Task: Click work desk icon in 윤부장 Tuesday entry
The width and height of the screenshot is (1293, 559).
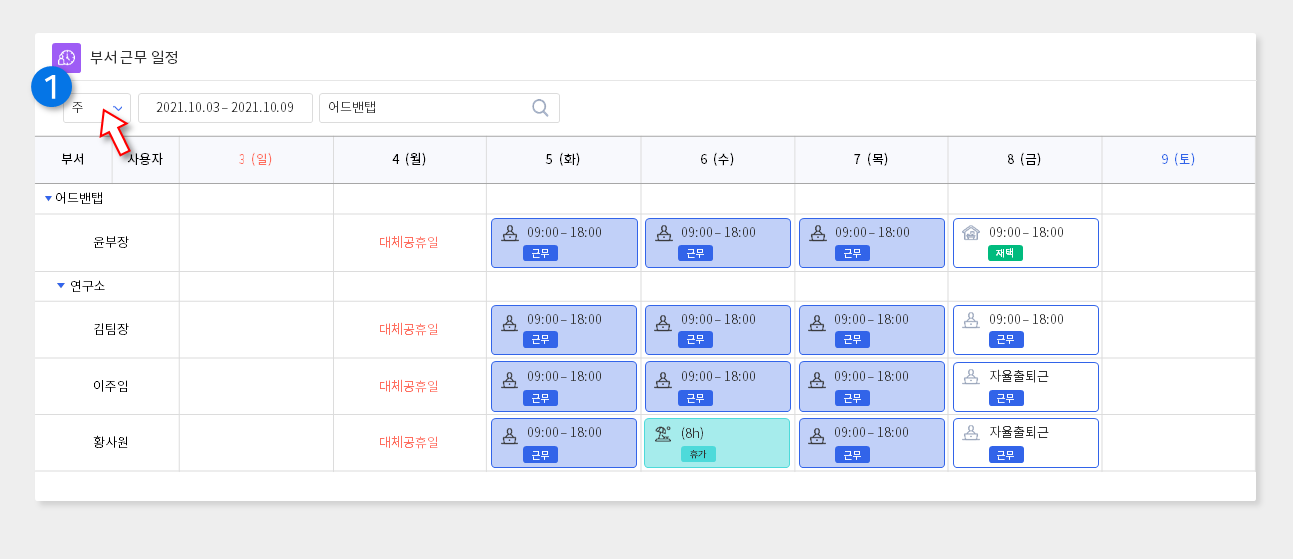Action: (x=509, y=233)
